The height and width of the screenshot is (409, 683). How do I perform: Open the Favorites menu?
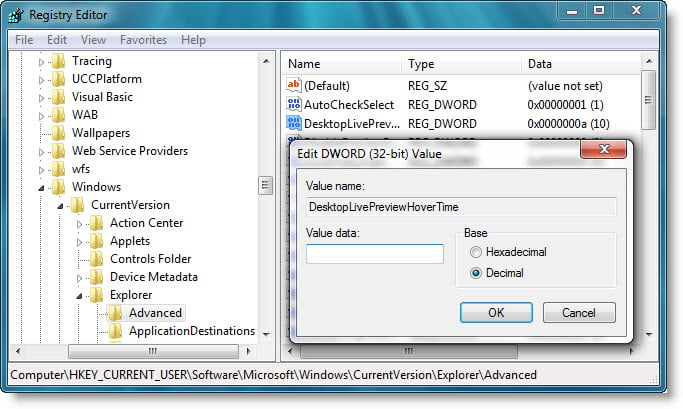[x=143, y=40]
